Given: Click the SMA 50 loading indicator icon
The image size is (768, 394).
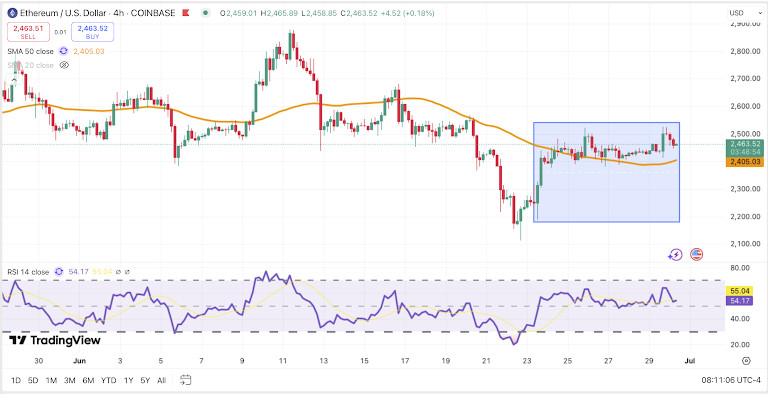Looking at the screenshot, I should click(63, 51).
